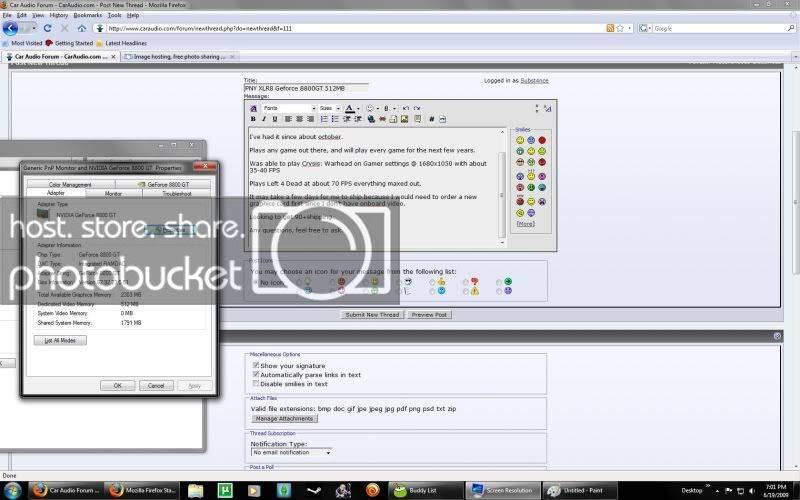Screen dimensions: 800x500
Task: Toggle Automatically parse links in text
Action: [256, 374]
